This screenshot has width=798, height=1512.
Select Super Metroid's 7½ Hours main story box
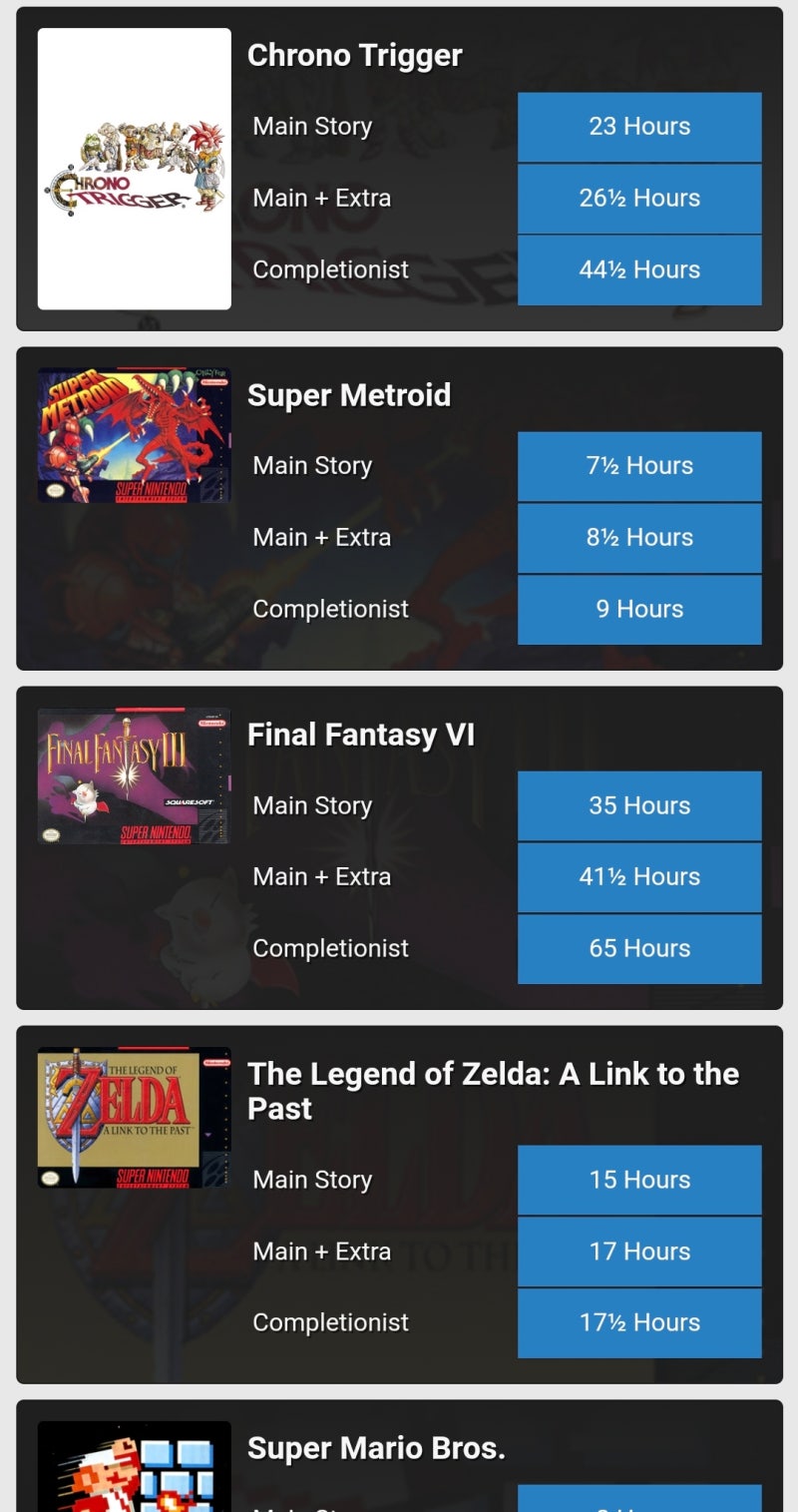[x=639, y=466]
